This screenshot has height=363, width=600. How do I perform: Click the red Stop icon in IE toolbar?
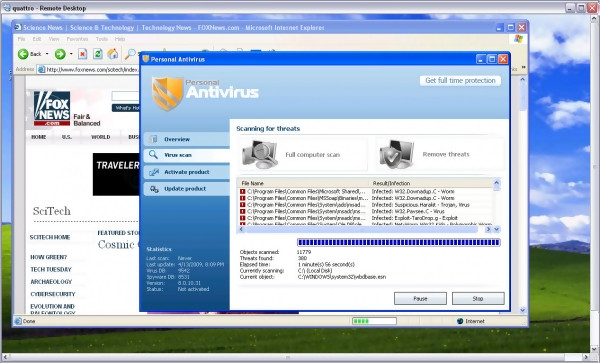83,54
